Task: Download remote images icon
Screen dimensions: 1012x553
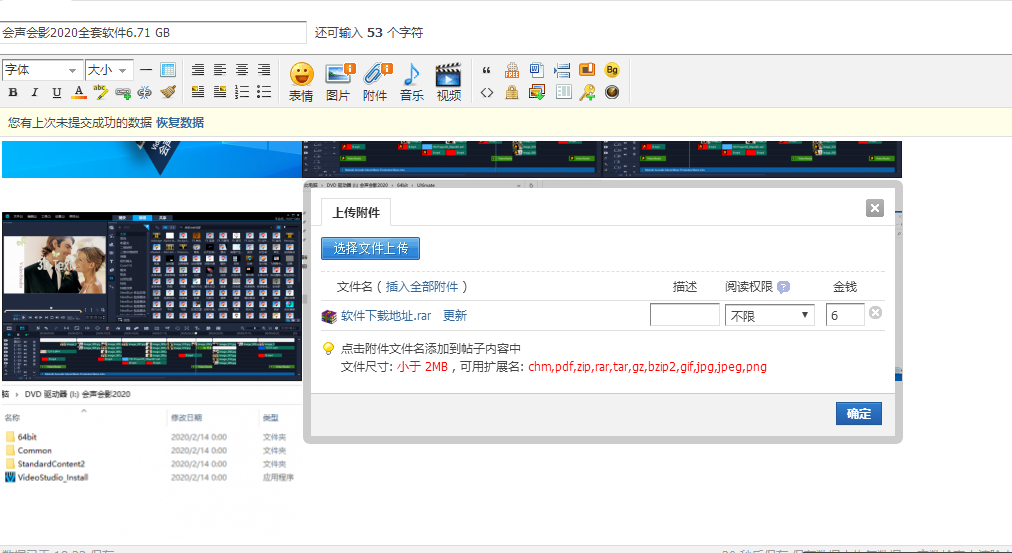Action: [x=536, y=92]
